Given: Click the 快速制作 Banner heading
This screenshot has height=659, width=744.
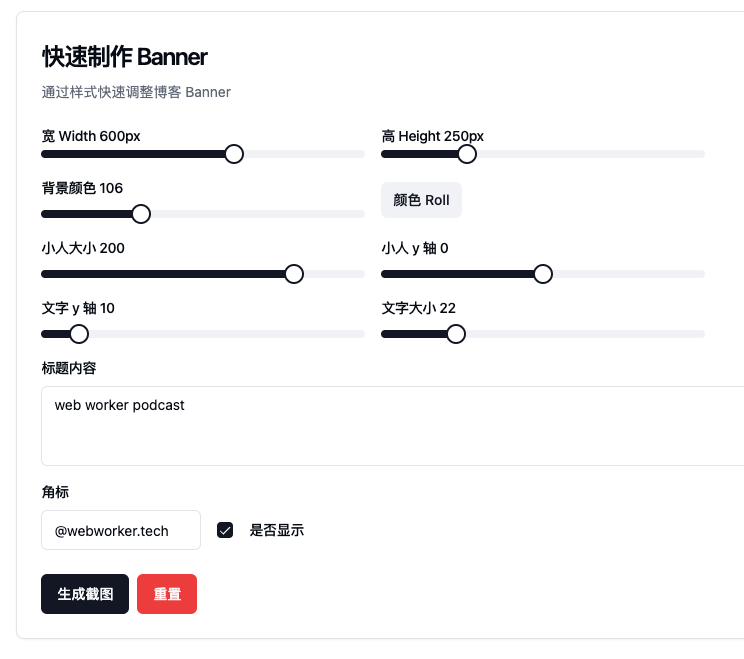Looking at the screenshot, I should tap(125, 56).
